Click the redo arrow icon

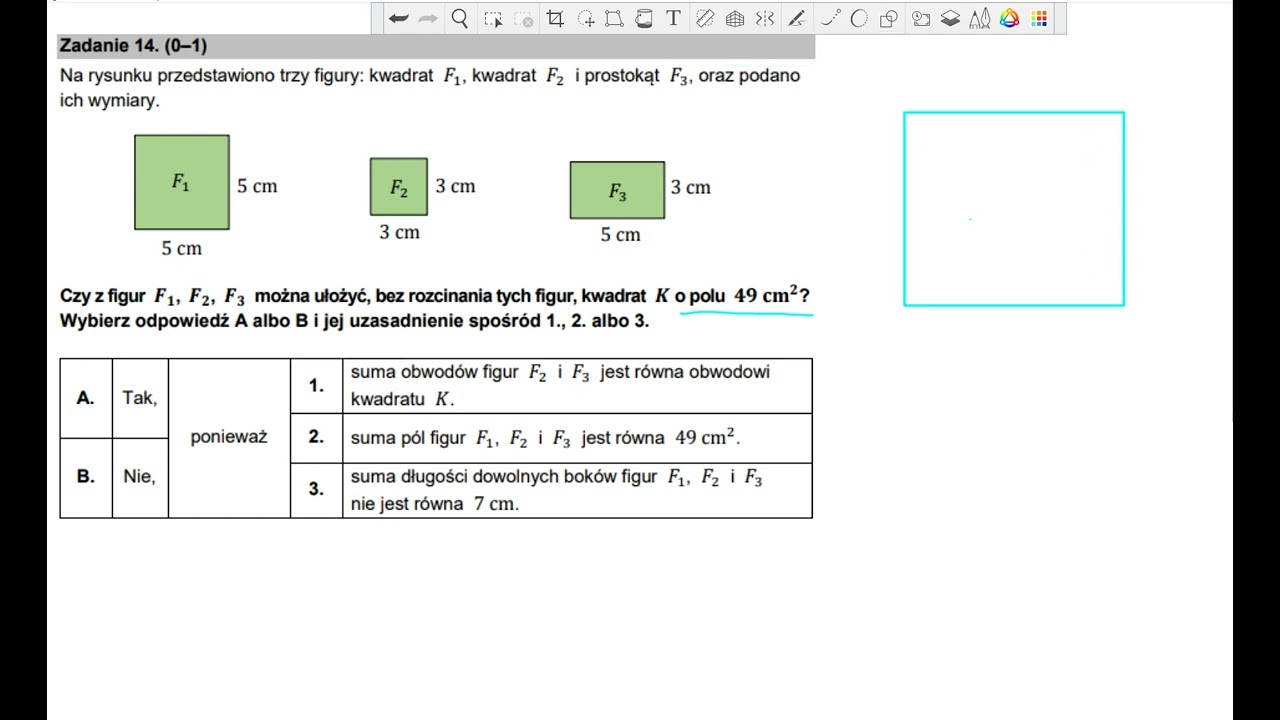(428, 18)
